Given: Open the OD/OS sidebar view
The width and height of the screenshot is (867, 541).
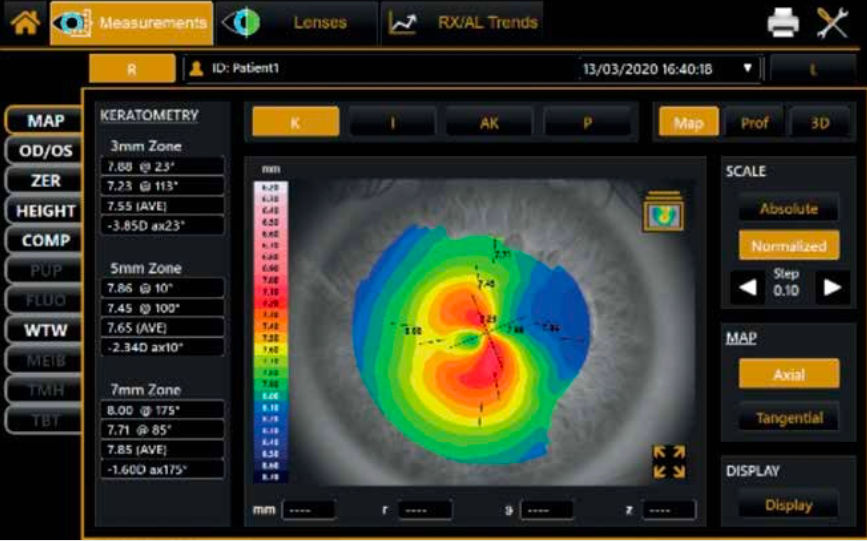Looking at the screenshot, I should [44, 150].
